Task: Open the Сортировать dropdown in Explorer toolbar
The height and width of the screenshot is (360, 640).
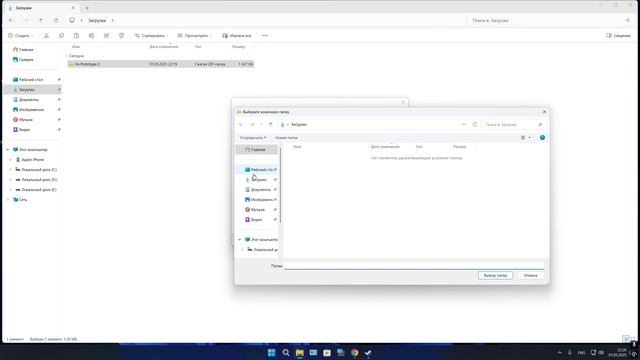Action: point(151,36)
